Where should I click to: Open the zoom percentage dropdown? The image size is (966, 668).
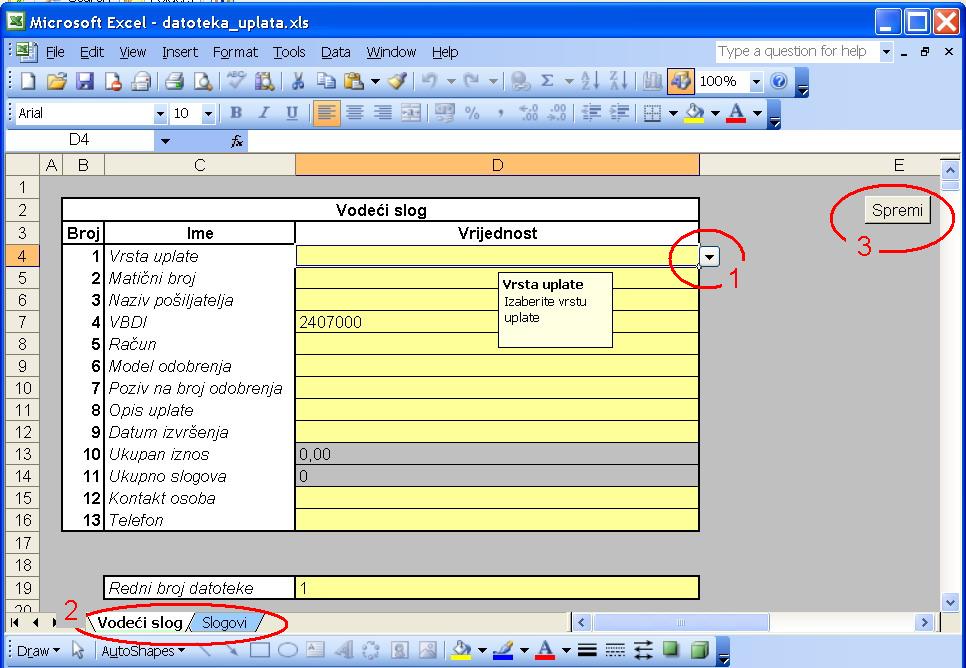pos(756,82)
